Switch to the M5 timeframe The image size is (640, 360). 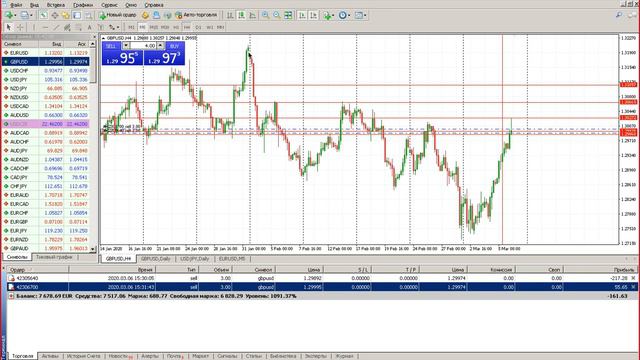[142, 27]
